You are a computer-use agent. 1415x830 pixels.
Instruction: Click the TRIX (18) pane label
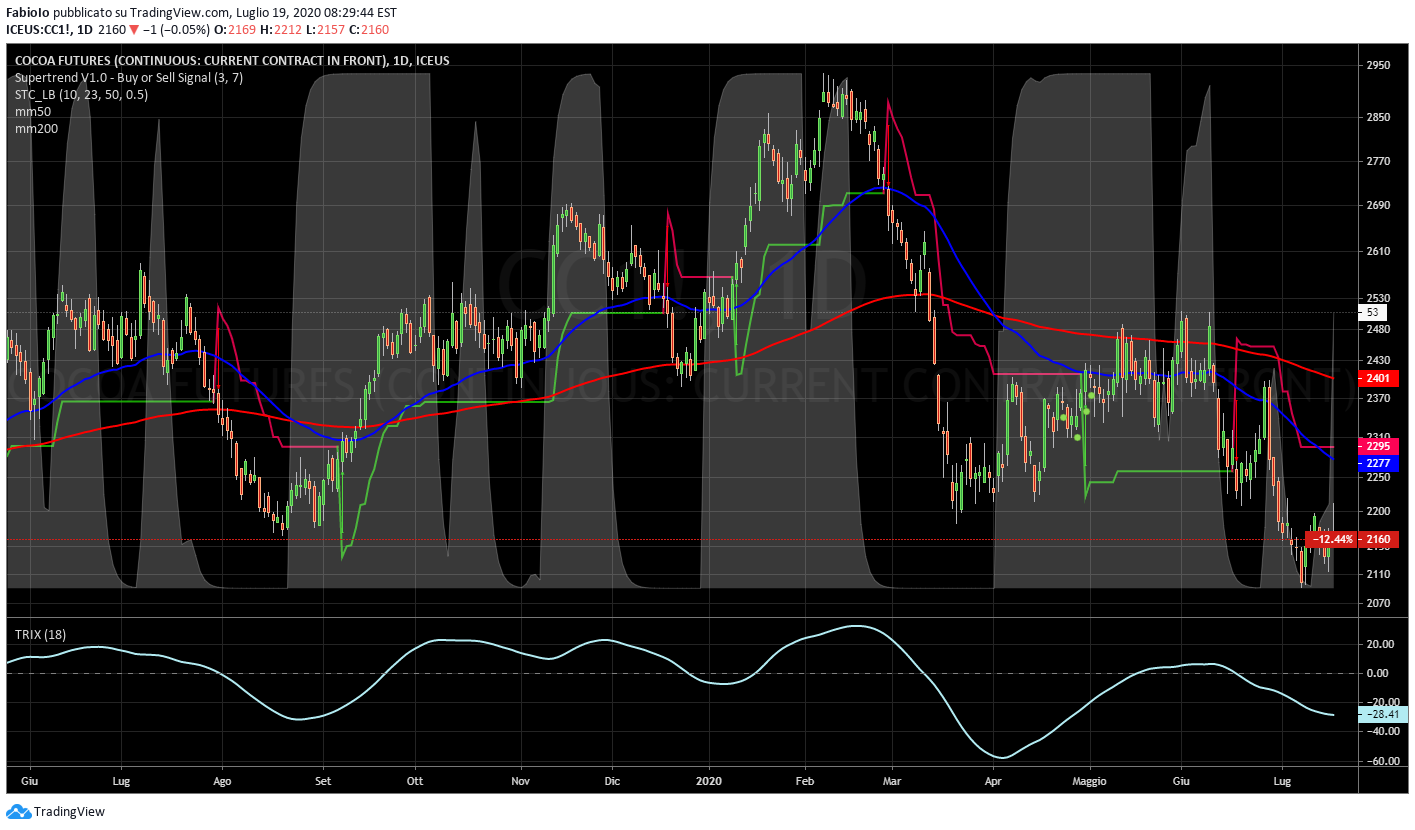click(x=42, y=635)
